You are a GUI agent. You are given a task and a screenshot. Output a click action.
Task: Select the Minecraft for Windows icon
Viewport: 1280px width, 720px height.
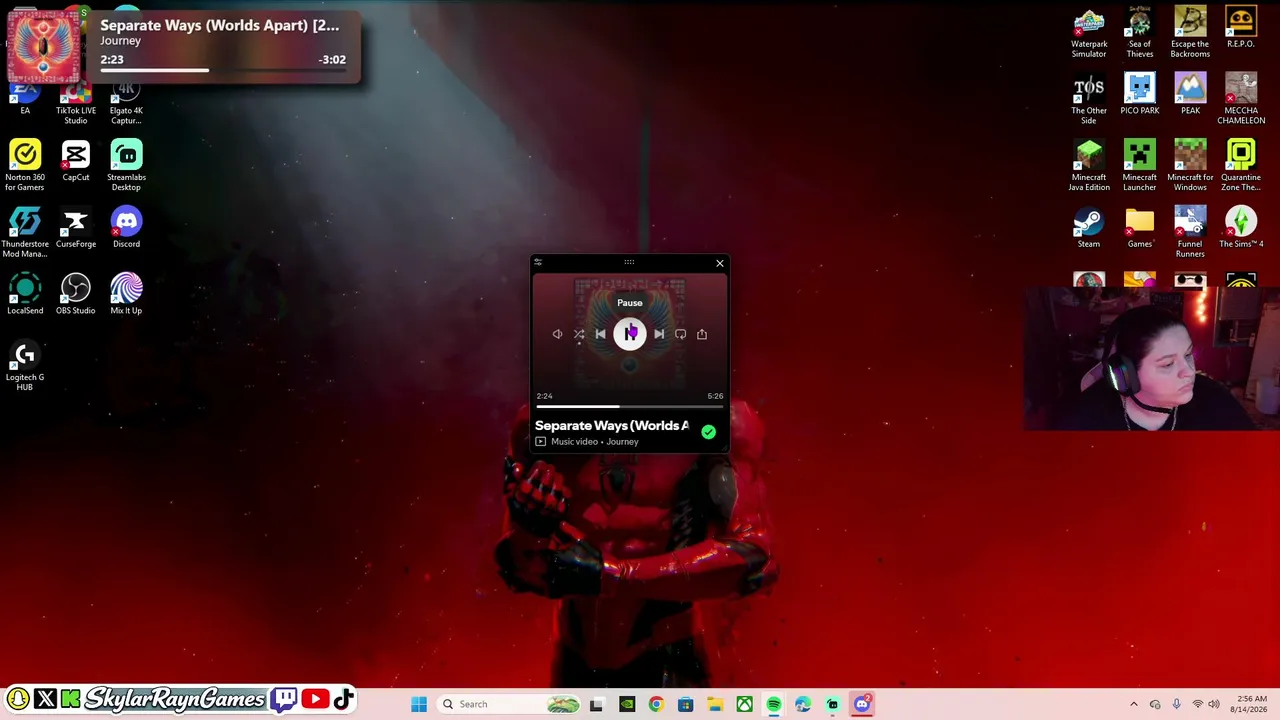1190,166
